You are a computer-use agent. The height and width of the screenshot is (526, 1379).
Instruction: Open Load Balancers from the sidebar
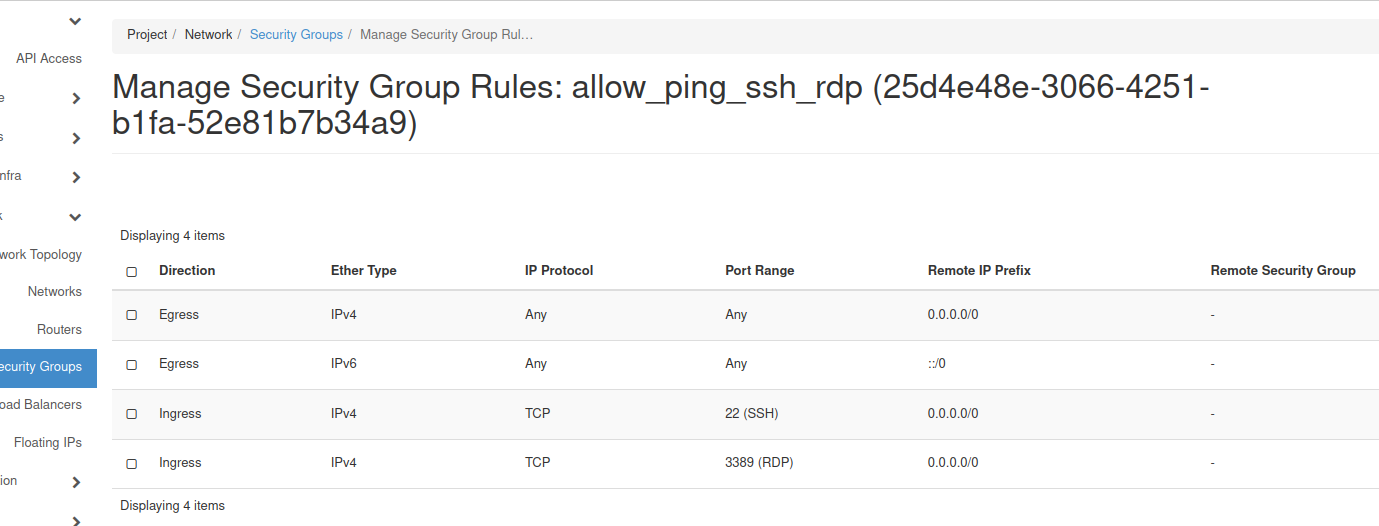coord(41,405)
